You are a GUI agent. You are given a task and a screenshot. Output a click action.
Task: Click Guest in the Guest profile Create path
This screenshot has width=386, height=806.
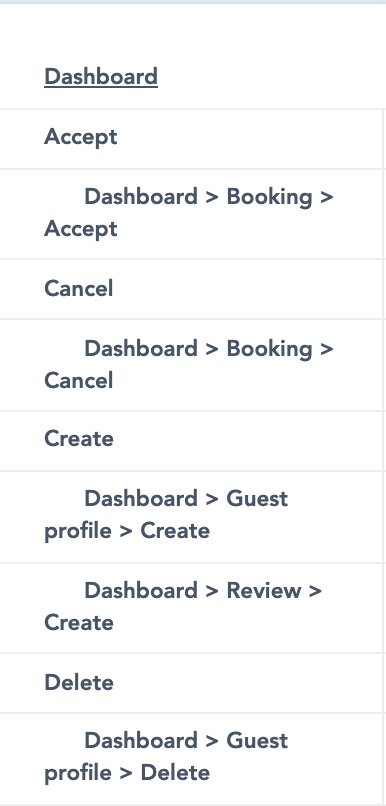click(257, 499)
